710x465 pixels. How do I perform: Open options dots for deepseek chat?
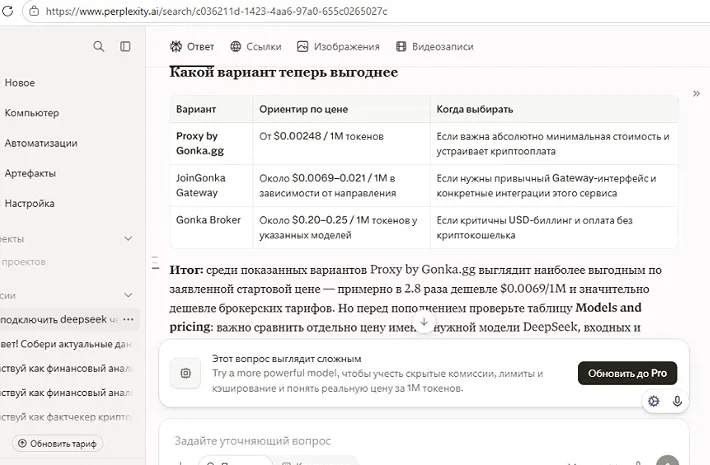click(129, 319)
